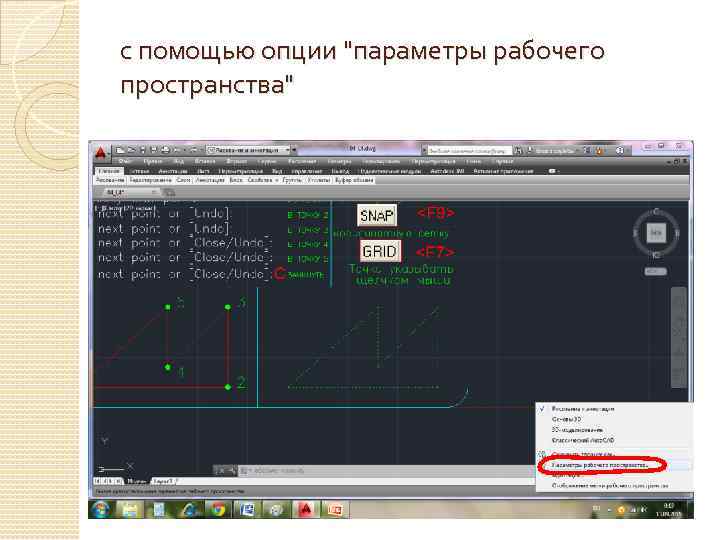Switch to the Autodesk 360 ribbon tab
The image size is (720, 540).
pyautogui.click(x=447, y=171)
